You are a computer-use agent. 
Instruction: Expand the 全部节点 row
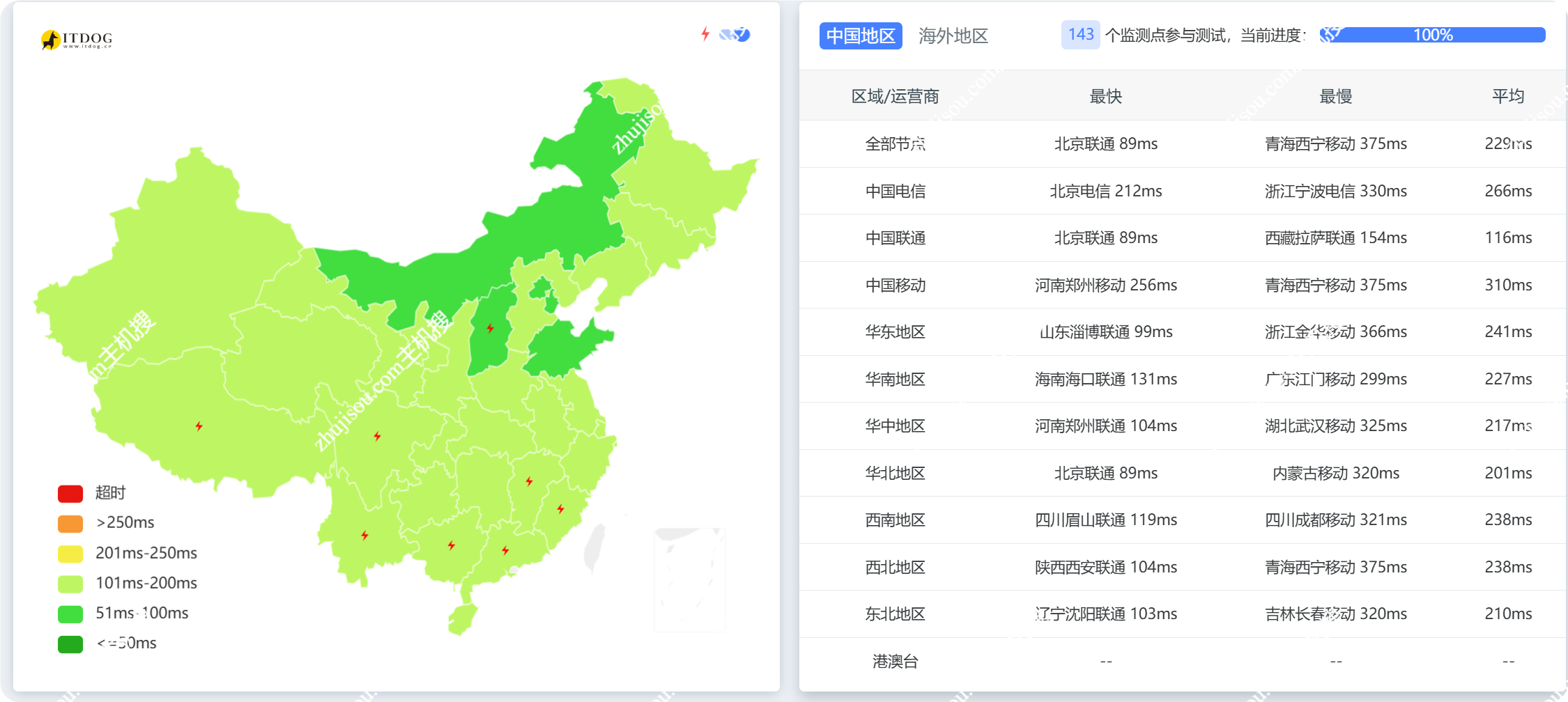896,144
